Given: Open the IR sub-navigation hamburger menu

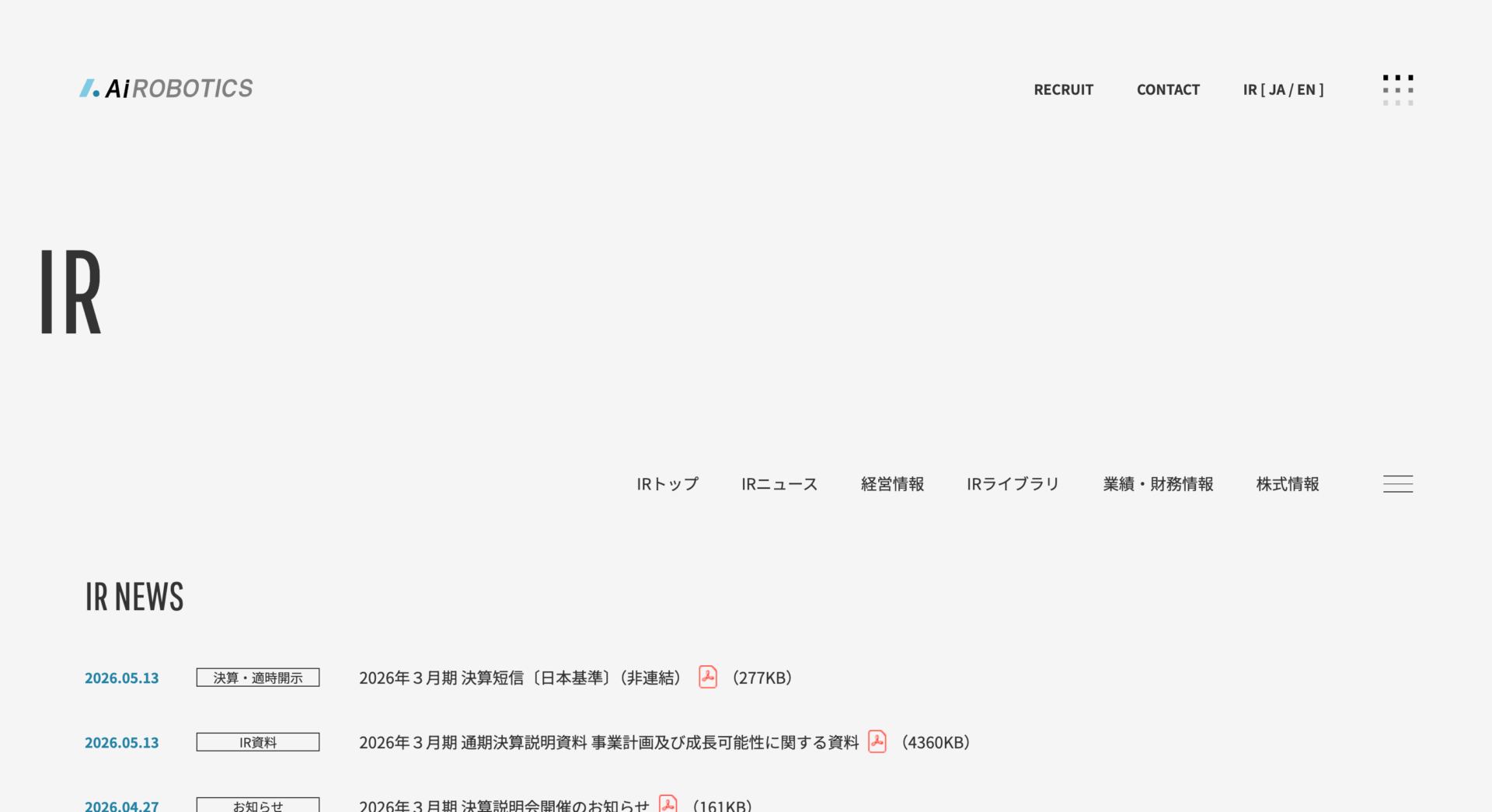Looking at the screenshot, I should point(1398,483).
